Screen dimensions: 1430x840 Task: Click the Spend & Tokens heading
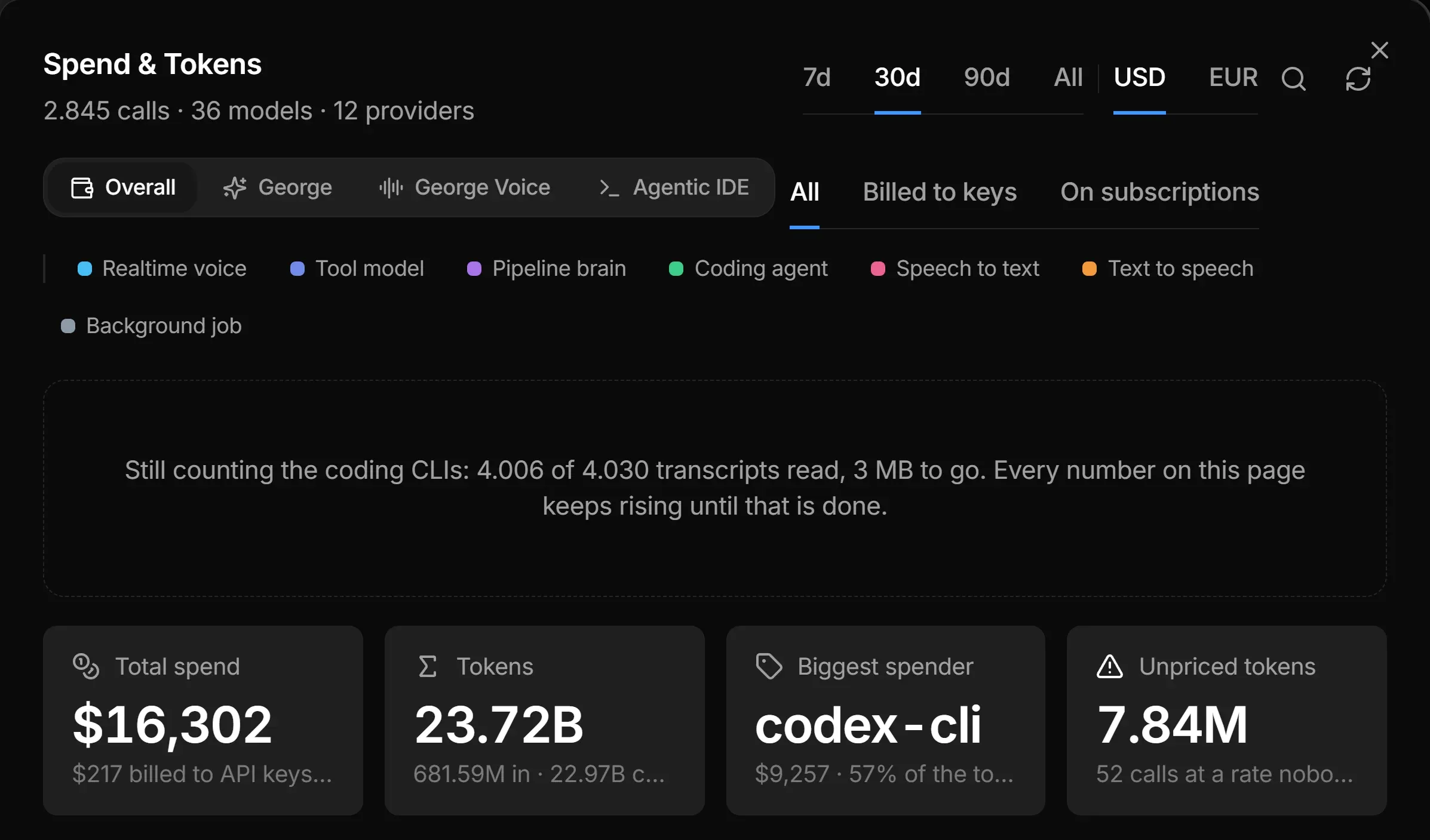152,64
